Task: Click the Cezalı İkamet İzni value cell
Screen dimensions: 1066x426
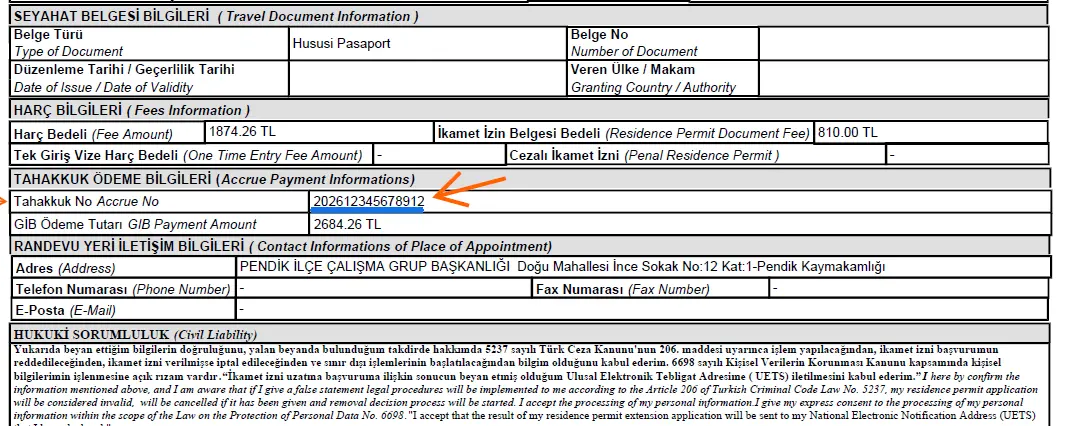Action: (966, 155)
